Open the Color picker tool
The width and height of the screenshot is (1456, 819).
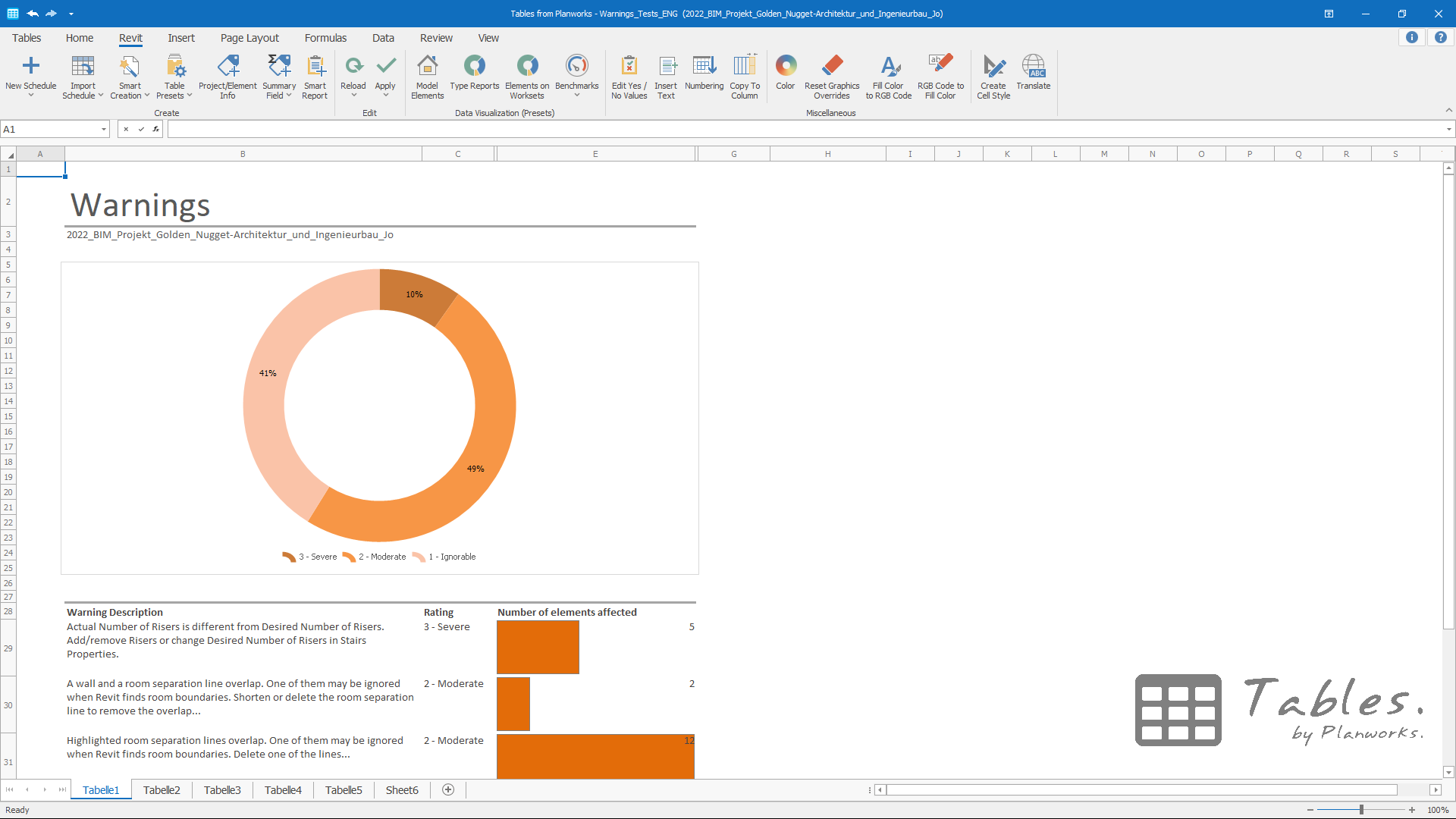[x=786, y=67]
